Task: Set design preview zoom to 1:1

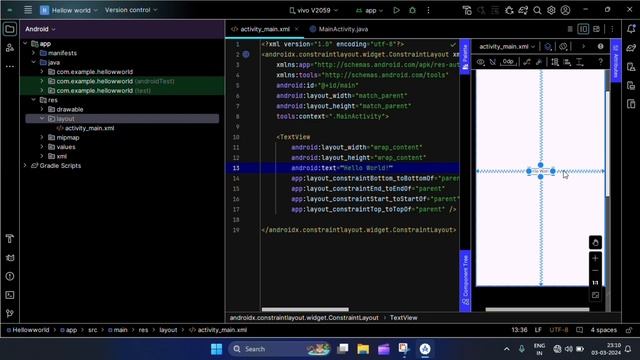Action: pyautogui.click(x=595, y=282)
